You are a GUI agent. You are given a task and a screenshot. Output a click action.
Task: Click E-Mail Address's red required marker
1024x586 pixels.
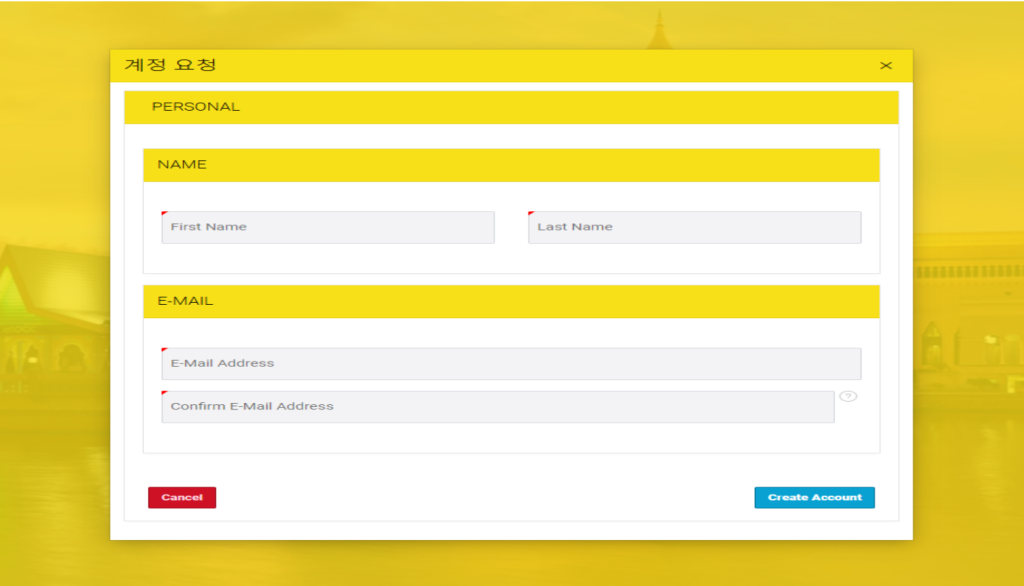point(164,350)
